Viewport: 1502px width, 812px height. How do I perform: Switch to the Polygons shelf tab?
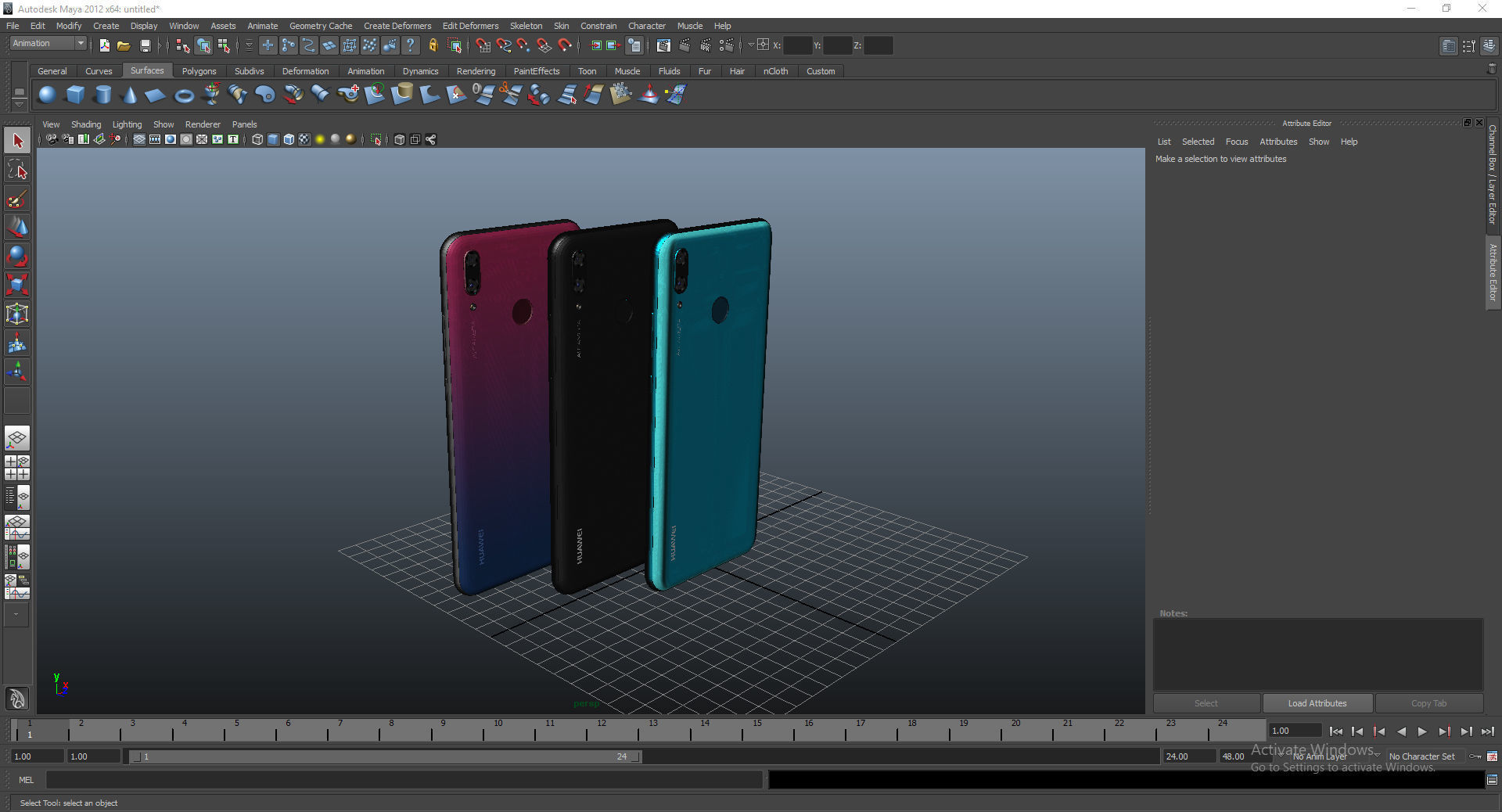(x=199, y=71)
